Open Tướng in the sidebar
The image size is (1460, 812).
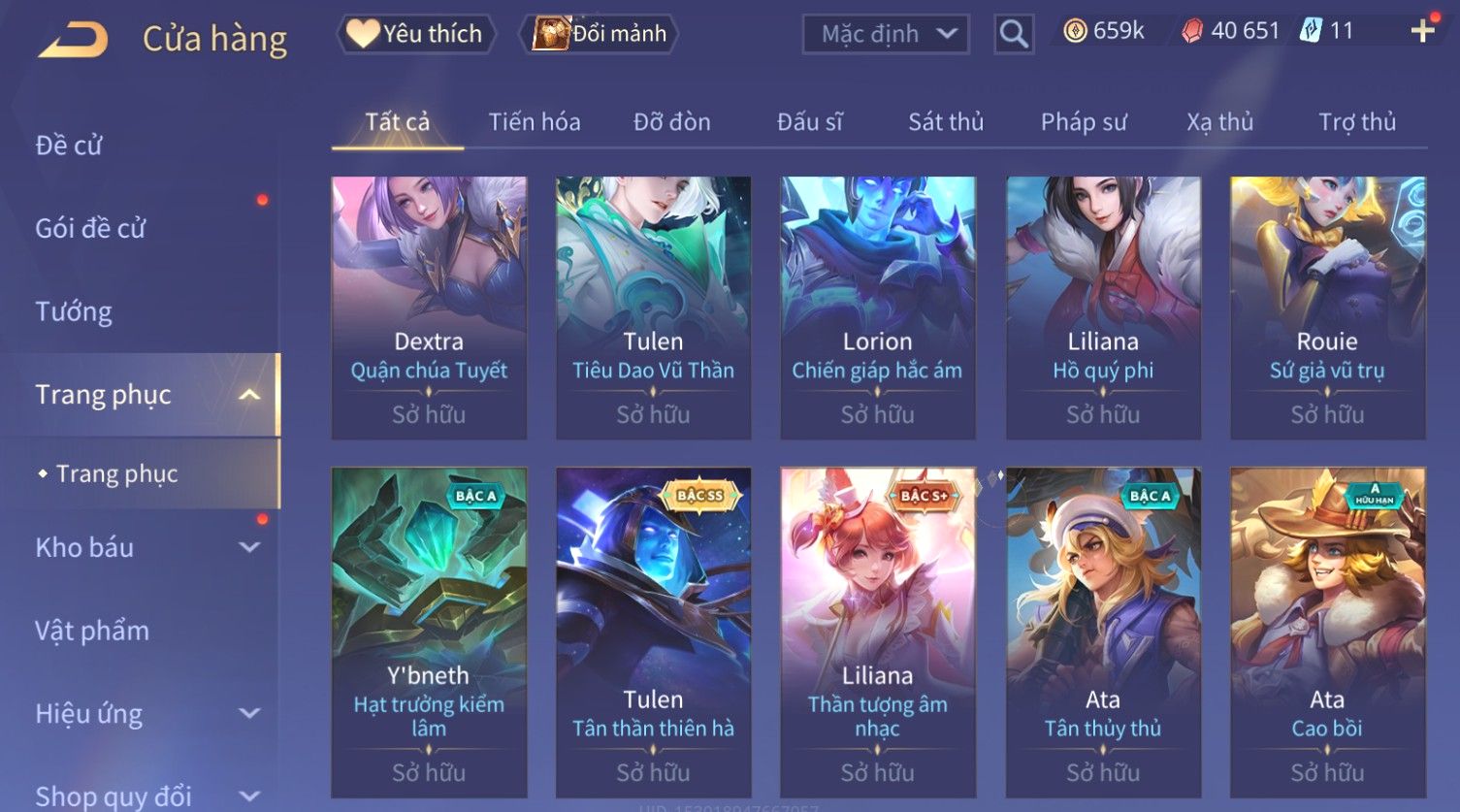click(74, 311)
